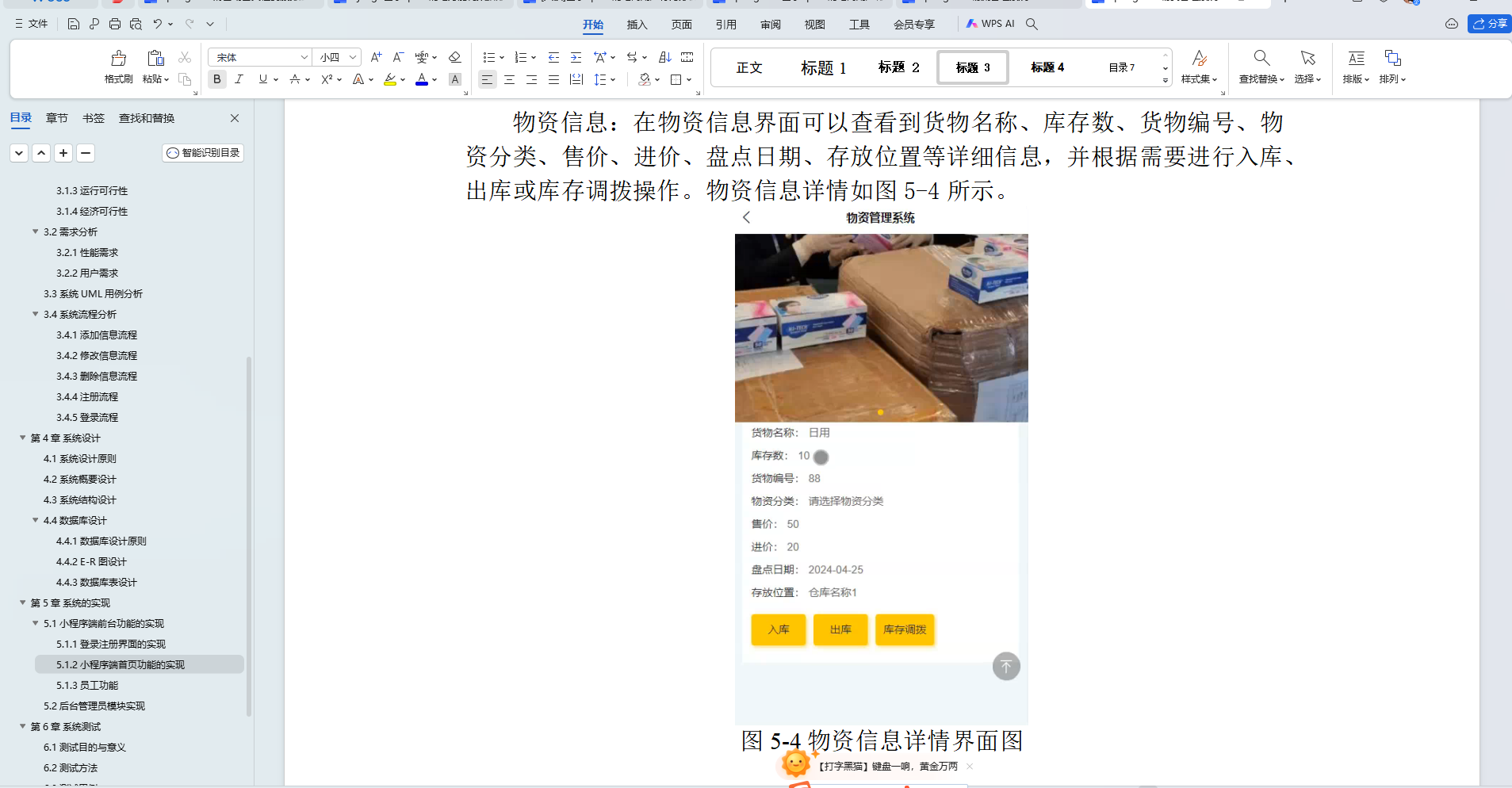Click the 分享 share button
Image resolution: width=1512 pixels, height=788 pixels.
[1490, 24]
